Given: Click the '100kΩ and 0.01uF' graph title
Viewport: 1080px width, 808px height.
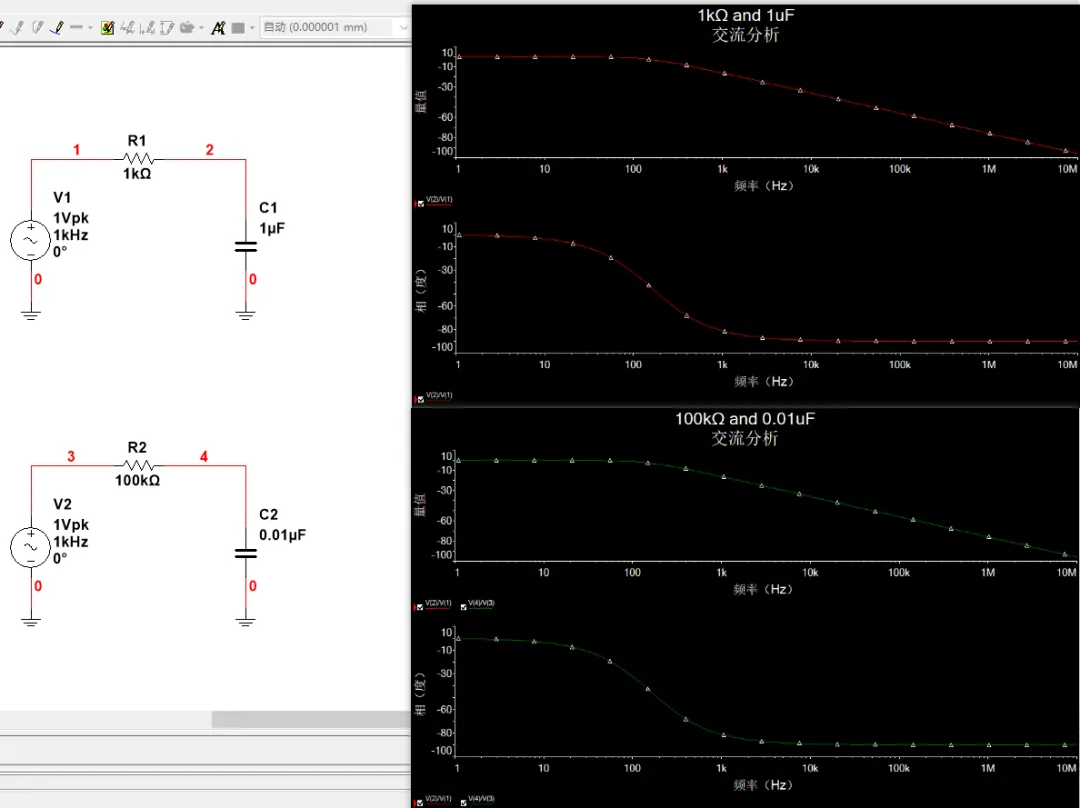Looking at the screenshot, I should 745,419.
